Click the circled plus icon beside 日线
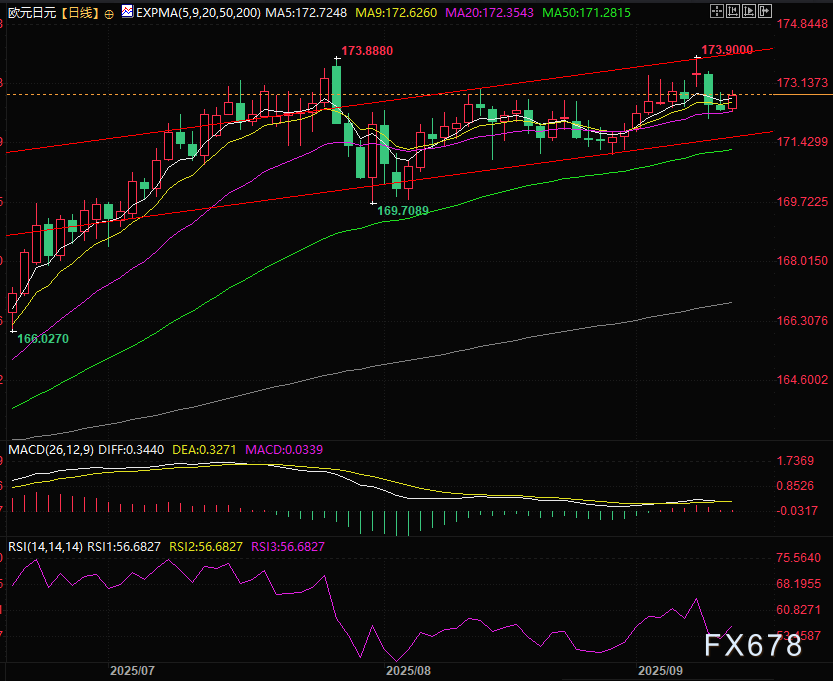Image resolution: width=833 pixels, height=681 pixels. pyautogui.click(x=109, y=14)
